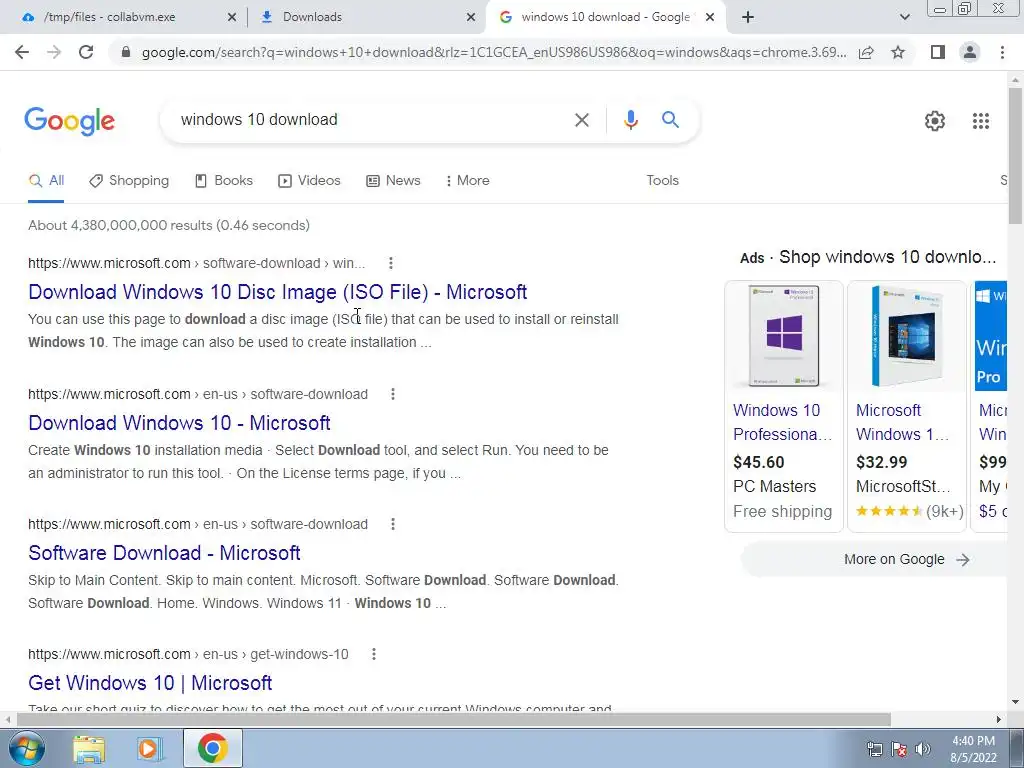Click the vertical page scrollbar thumb

1015,155
